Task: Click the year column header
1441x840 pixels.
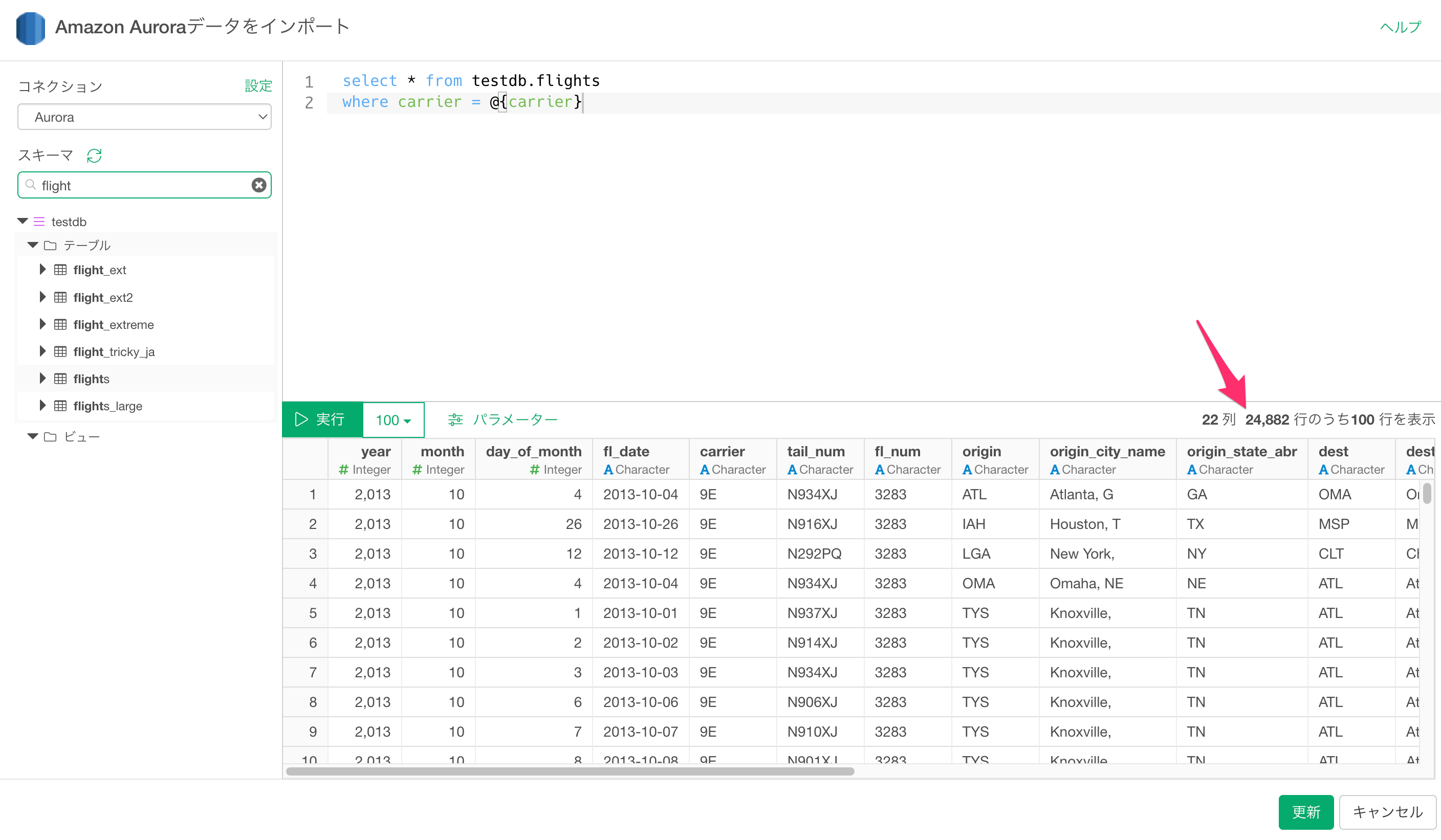Action: (x=365, y=459)
